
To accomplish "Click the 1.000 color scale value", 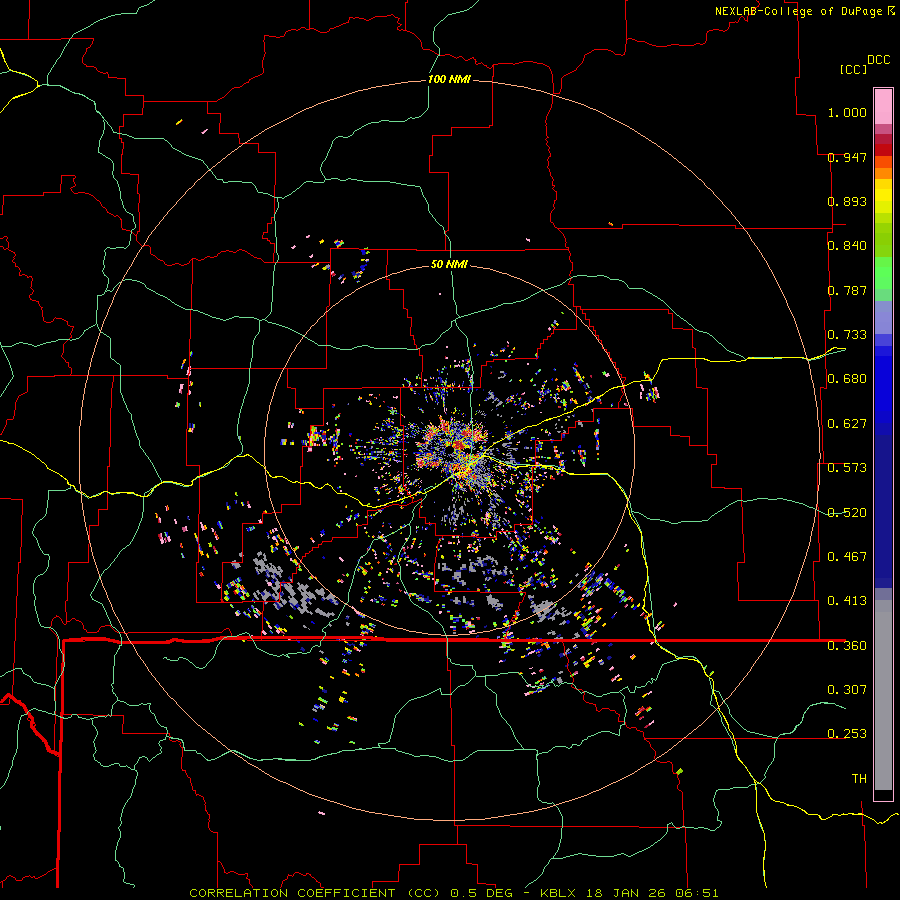I will pyautogui.click(x=847, y=112).
